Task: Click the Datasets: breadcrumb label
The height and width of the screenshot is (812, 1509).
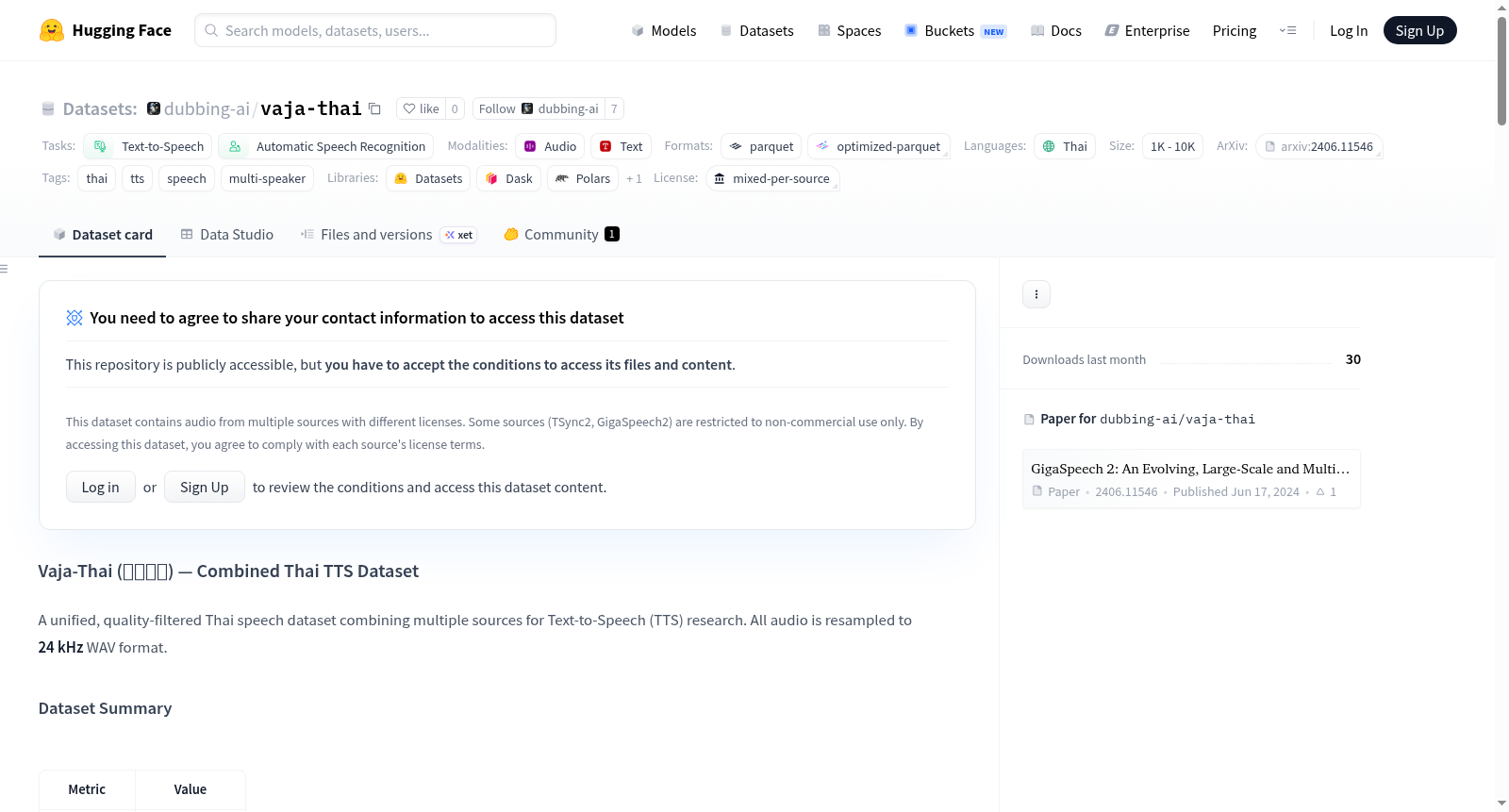Action: click(100, 109)
